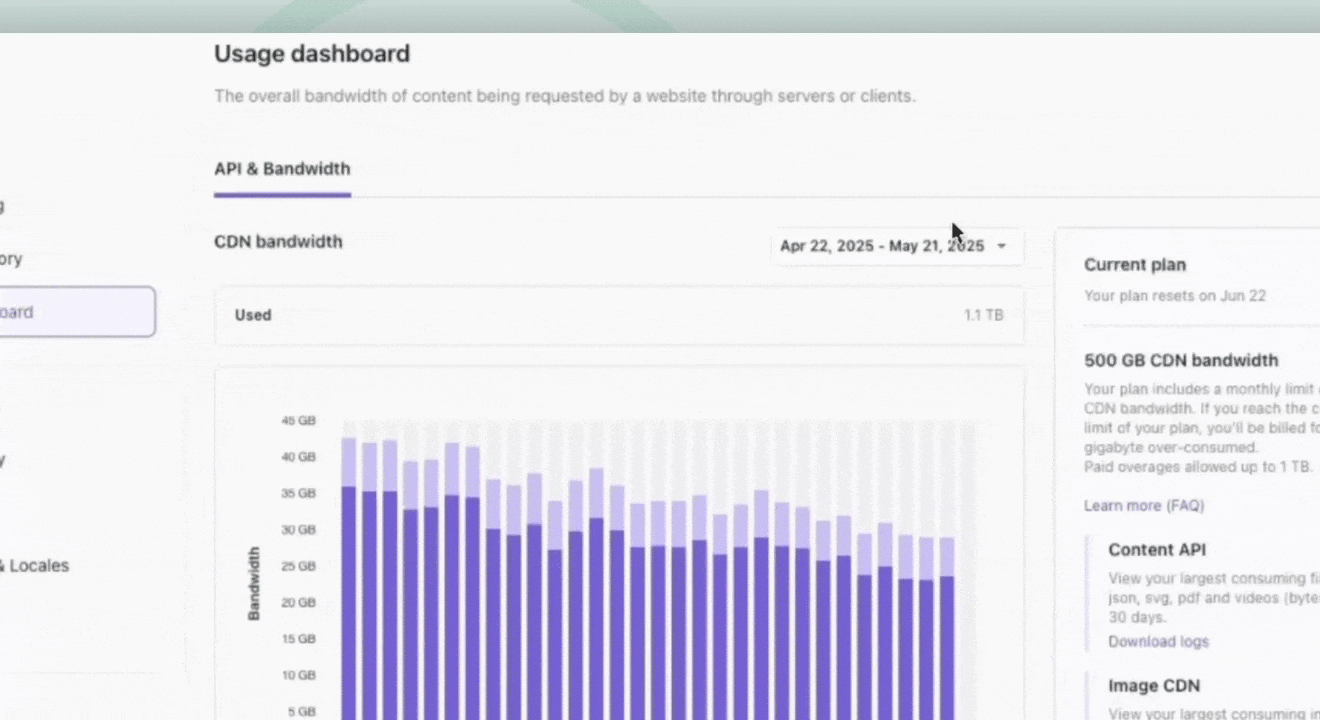Switch to the API & Bandwidth tab
This screenshot has width=1320, height=720.
pos(282,169)
